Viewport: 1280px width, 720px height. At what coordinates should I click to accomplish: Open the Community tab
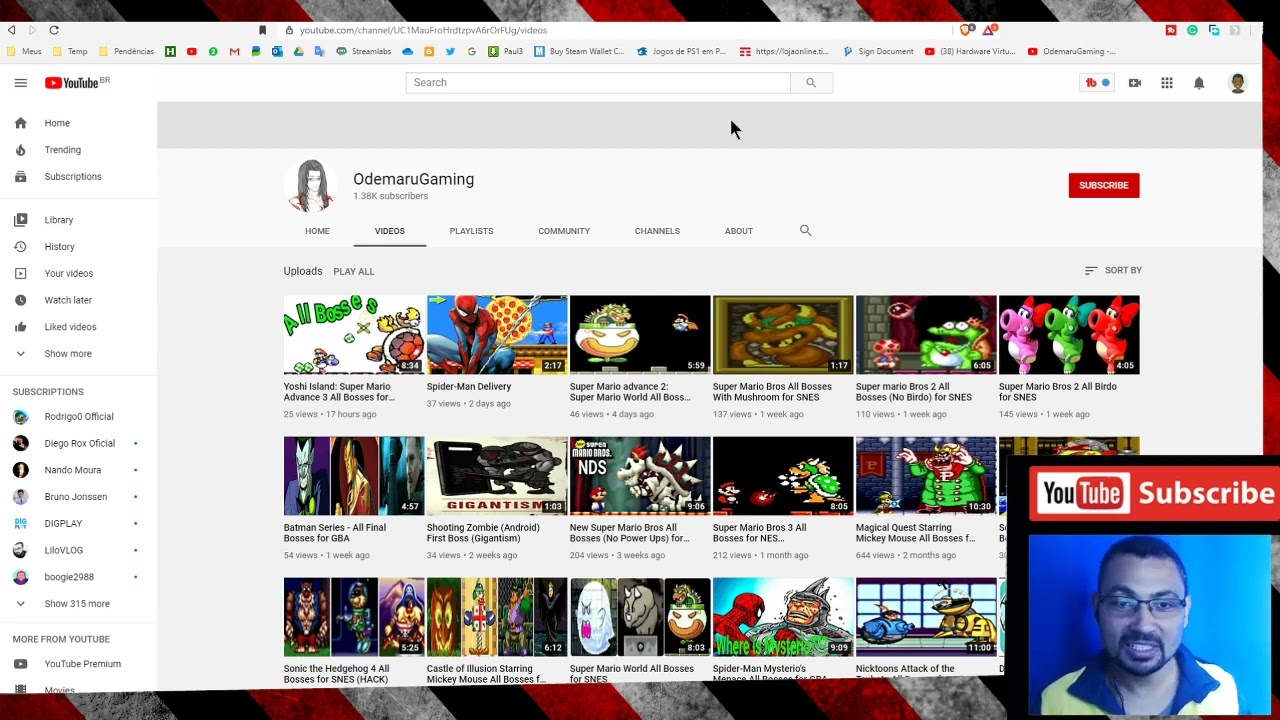pyautogui.click(x=564, y=231)
